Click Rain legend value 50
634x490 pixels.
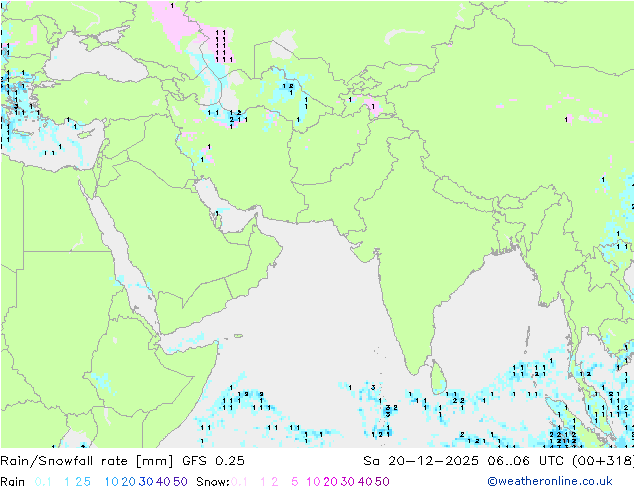tap(180, 482)
